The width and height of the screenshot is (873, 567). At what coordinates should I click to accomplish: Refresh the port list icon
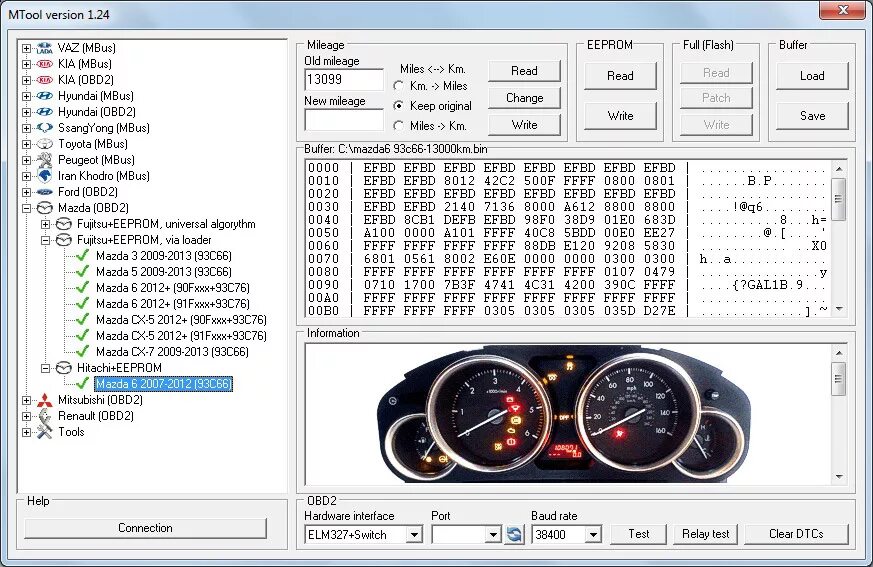point(514,535)
